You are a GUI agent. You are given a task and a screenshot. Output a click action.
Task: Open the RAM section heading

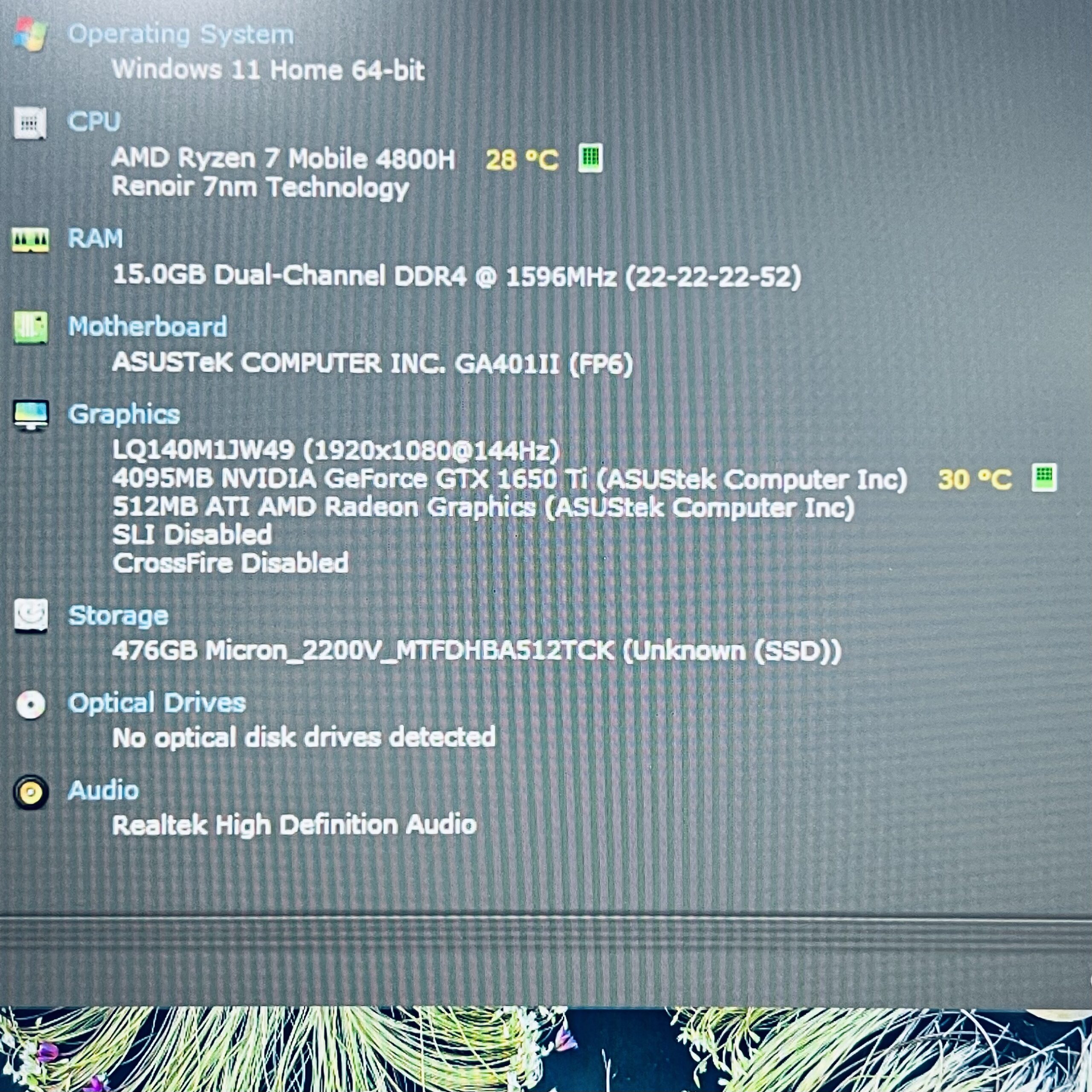point(95,238)
